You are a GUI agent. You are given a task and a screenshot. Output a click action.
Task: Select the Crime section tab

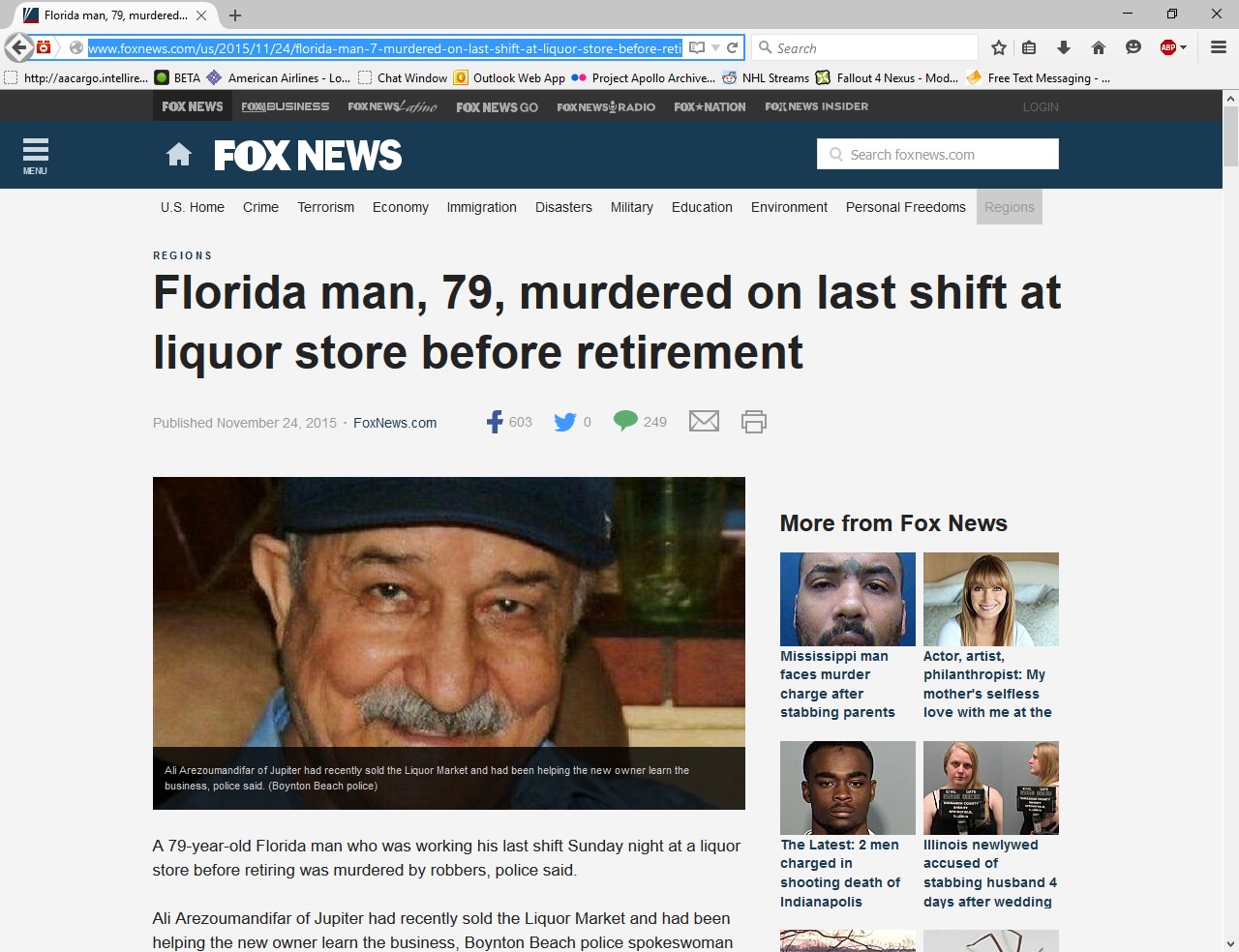(260, 207)
